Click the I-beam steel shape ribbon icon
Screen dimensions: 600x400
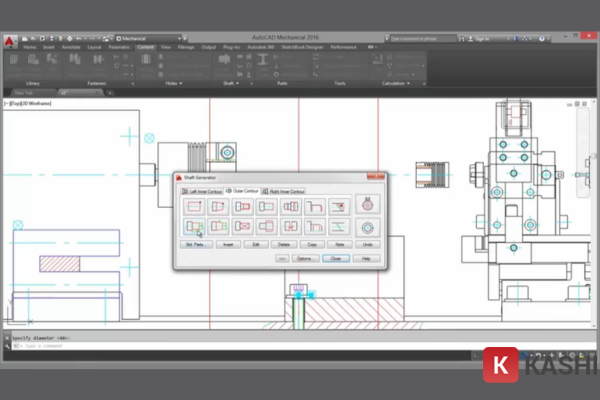click(x=262, y=60)
